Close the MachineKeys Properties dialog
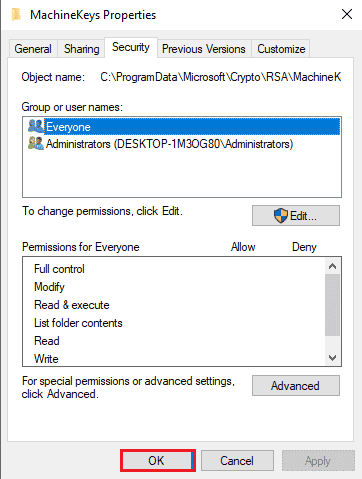The image size is (362, 479). (x=347, y=14)
